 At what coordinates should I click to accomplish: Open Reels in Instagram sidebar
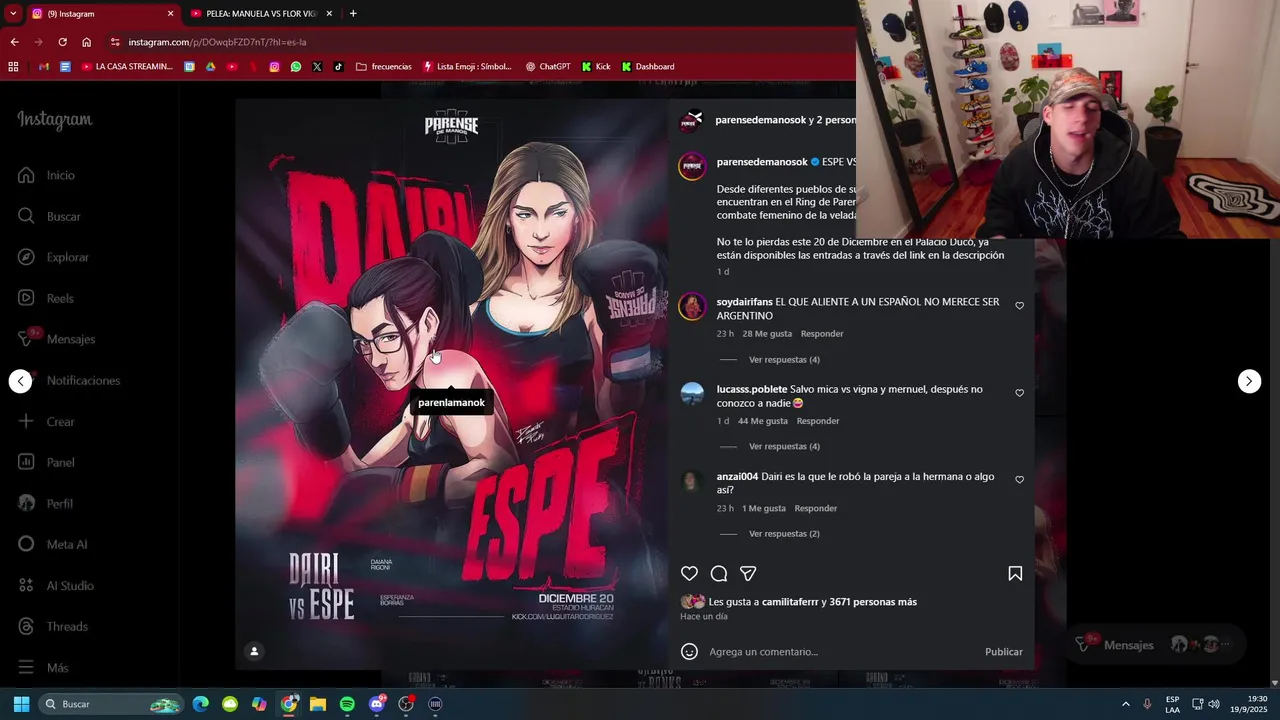(x=46, y=298)
